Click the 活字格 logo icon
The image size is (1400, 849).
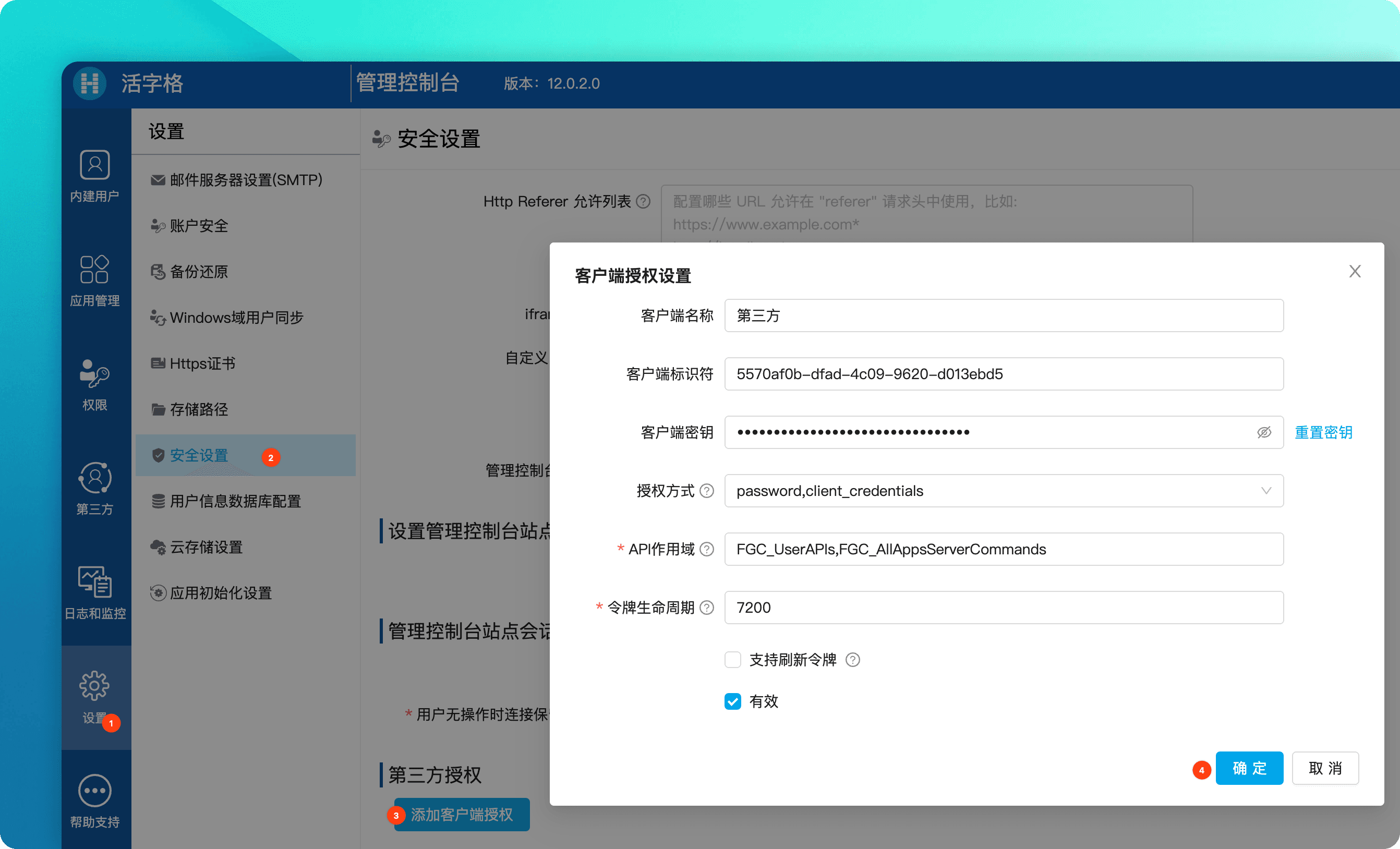[x=90, y=83]
